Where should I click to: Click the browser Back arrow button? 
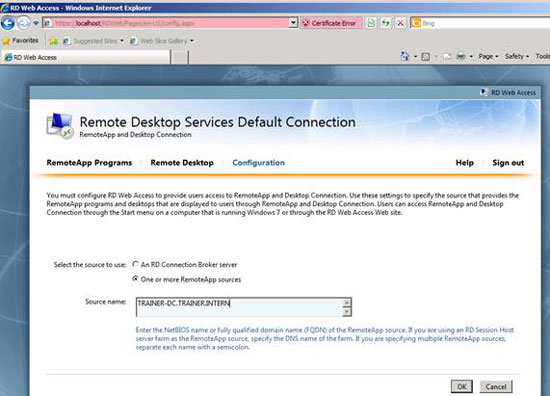pyautogui.click(x=8, y=23)
